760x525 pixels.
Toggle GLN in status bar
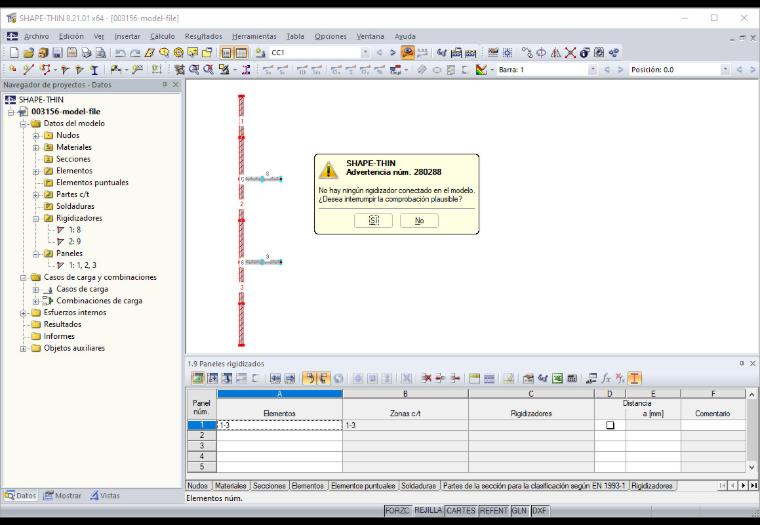(x=520, y=510)
